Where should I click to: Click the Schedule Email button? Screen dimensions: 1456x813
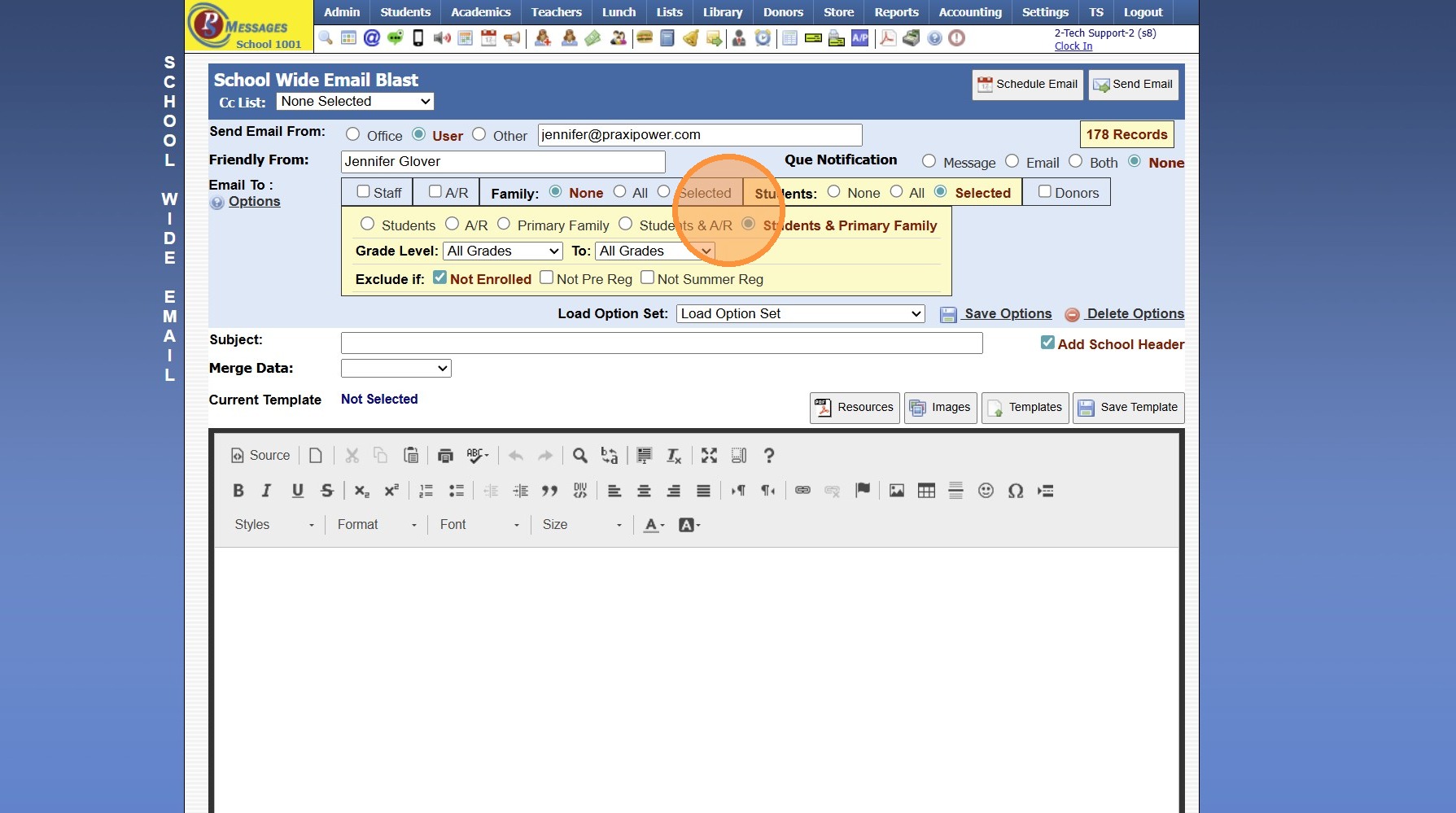pyautogui.click(x=1028, y=85)
